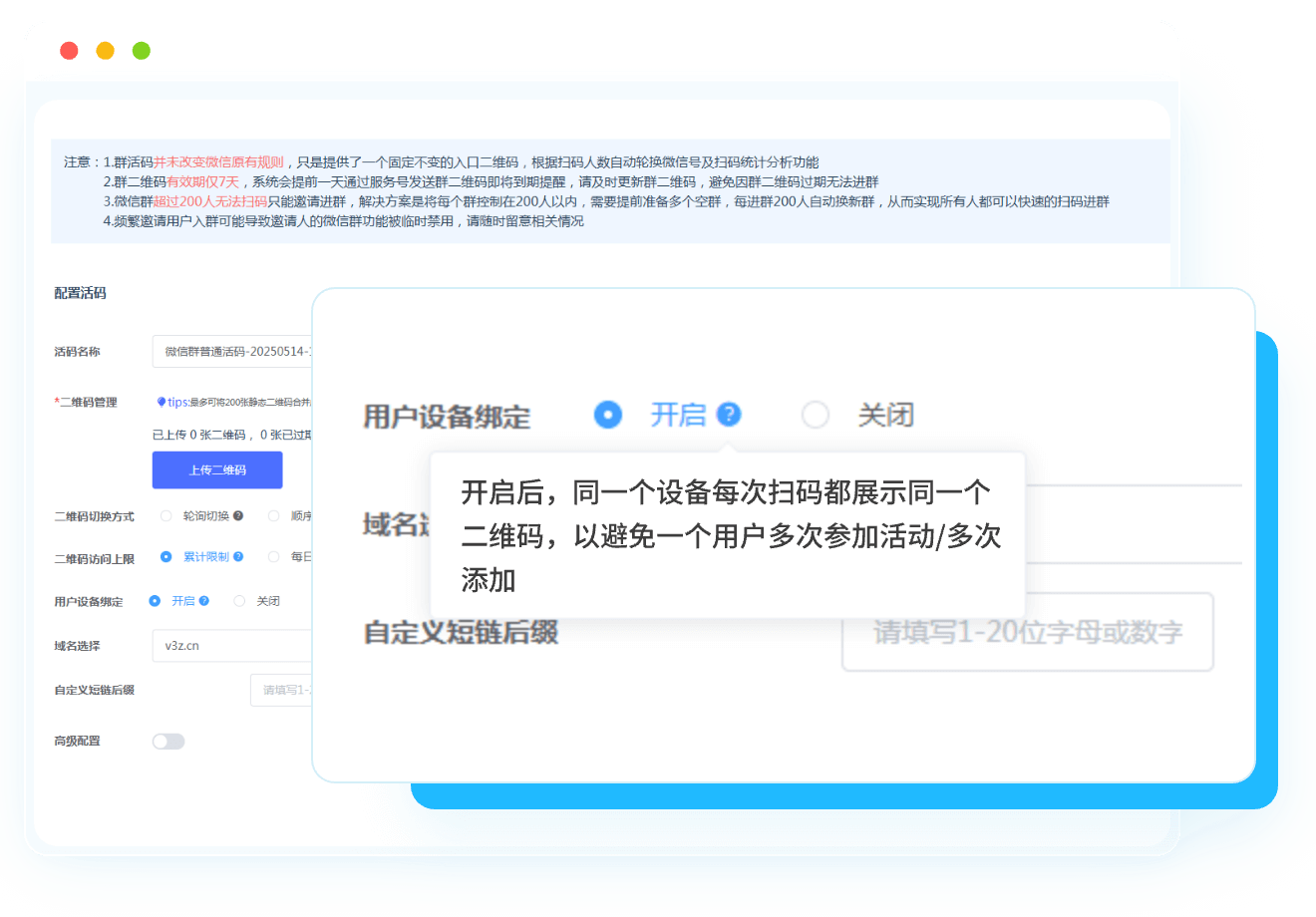Click the 自定义短链后缀 input in the popup

(x=1028, y=632)
